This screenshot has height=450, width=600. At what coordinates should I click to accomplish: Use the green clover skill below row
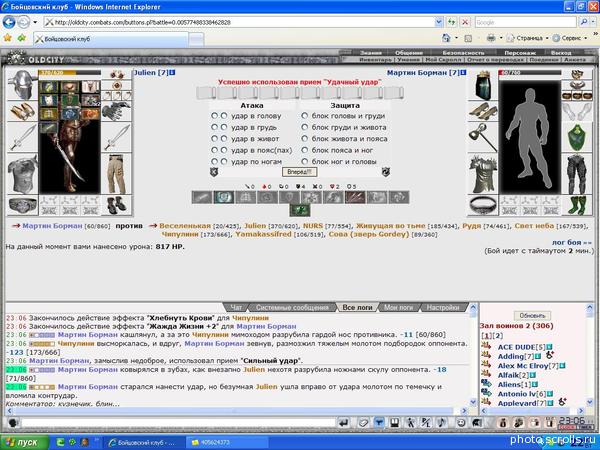pos(300,210)
